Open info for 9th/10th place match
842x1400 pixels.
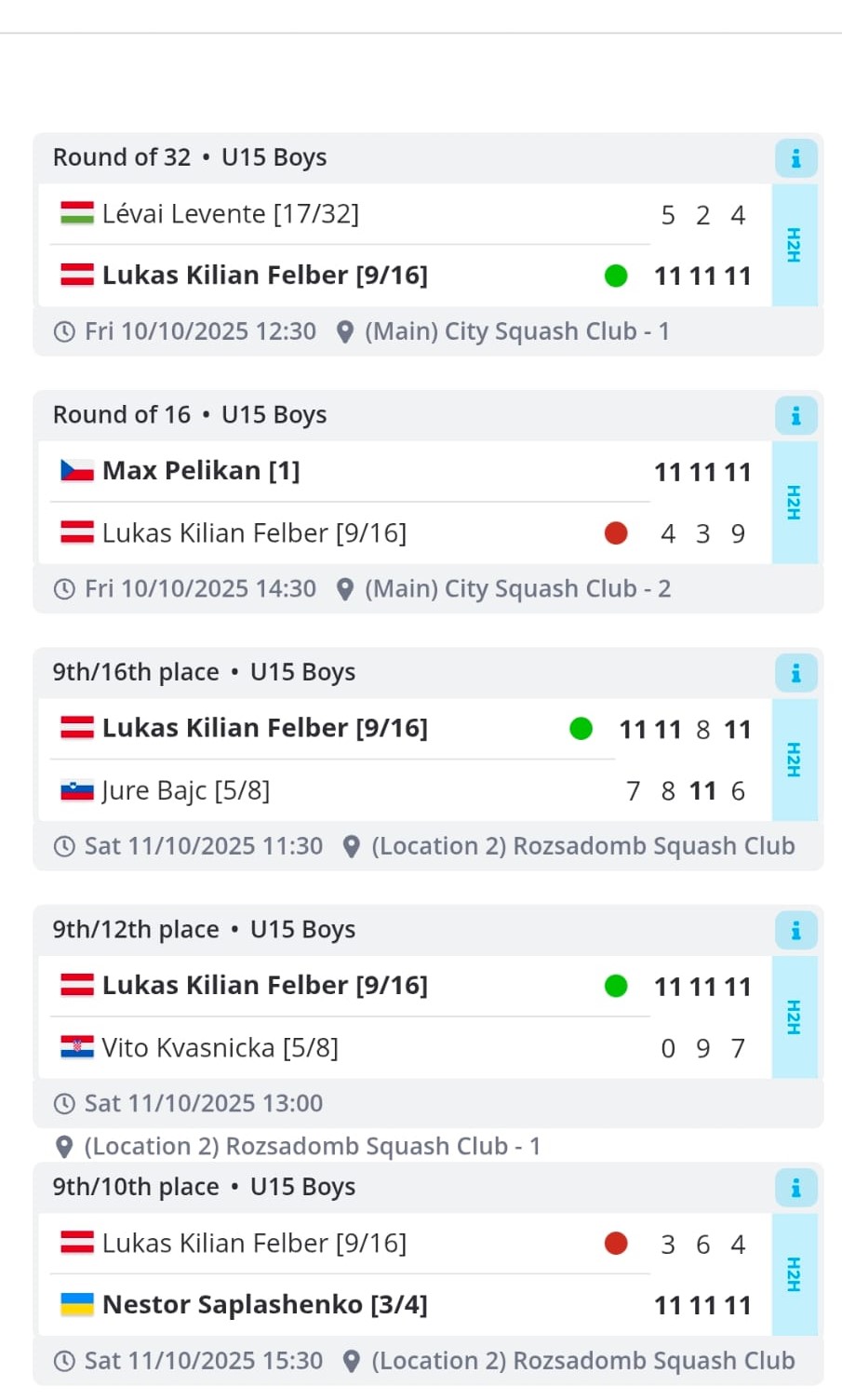point(795,1188)
